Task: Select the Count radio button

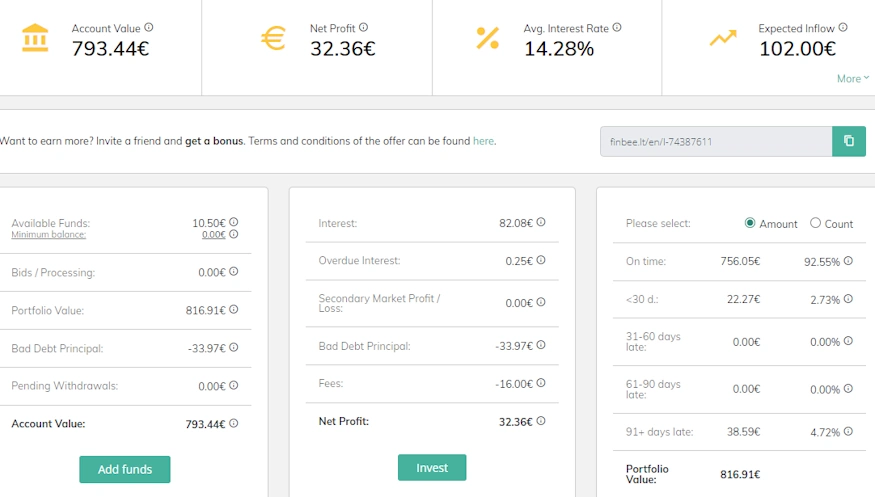Action: pos(815,223)
